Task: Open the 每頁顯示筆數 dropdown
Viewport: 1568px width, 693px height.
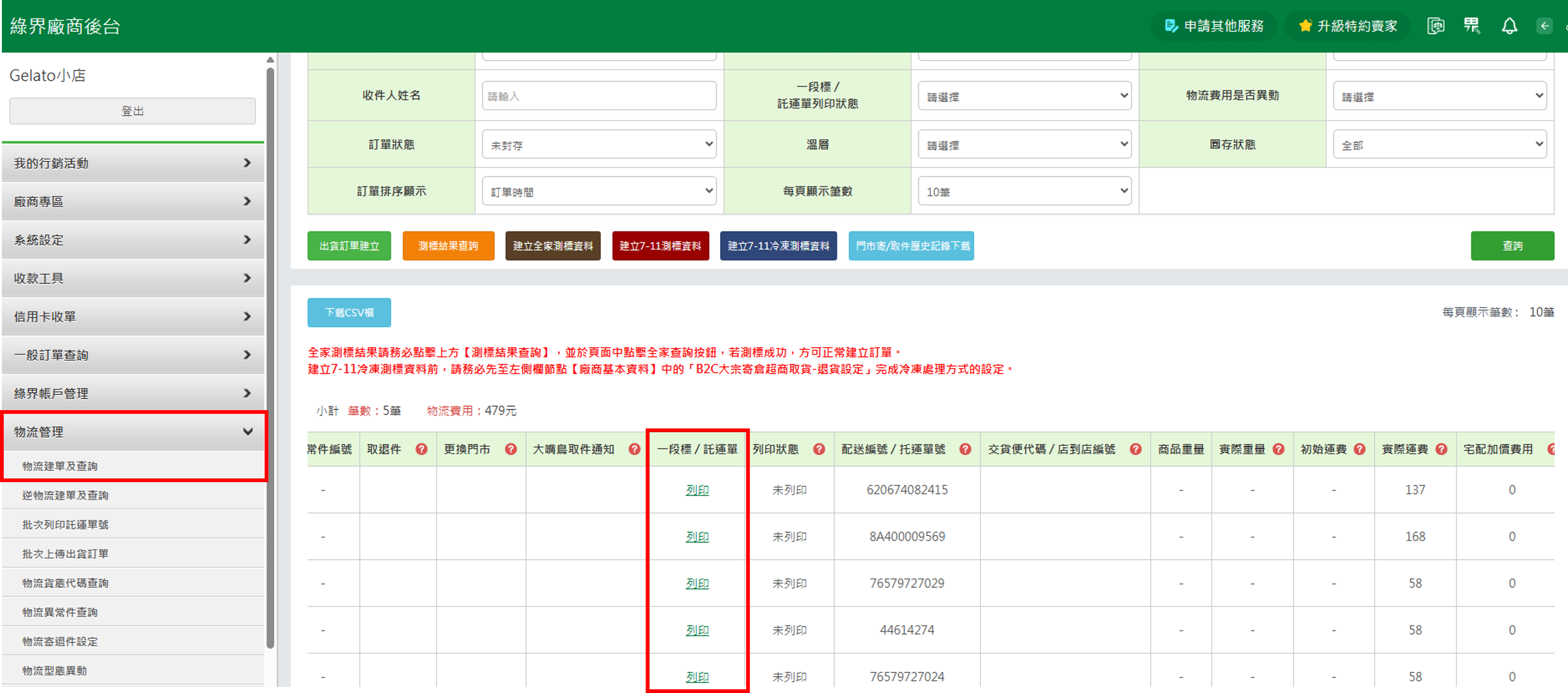Action: [1025, 192]
